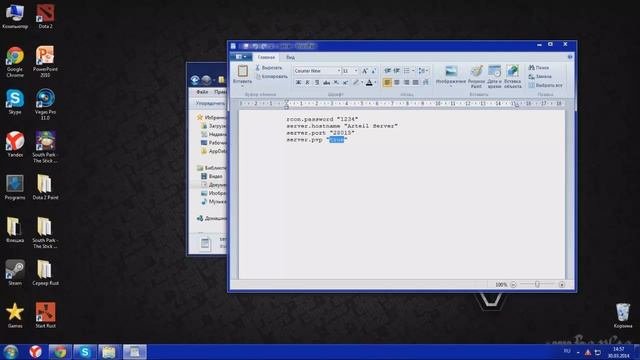Viewport: 640px width, 360px height.
Task: Open the Vegas Pro 11.0 desktop shortcut
Action: click(45, 104)
